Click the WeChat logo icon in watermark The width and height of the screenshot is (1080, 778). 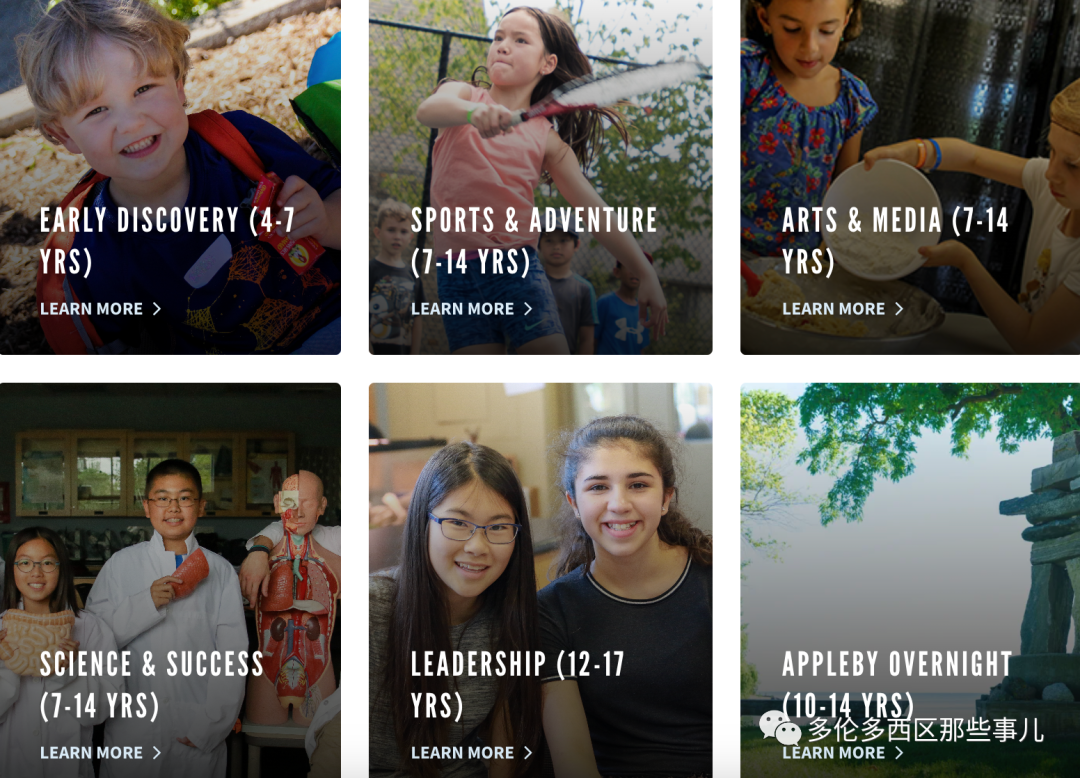780,728
